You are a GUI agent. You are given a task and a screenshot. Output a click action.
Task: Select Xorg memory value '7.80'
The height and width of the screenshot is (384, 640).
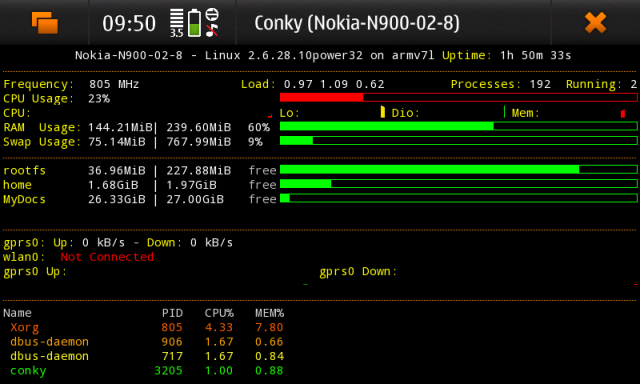pyautogui.click(x=269, y=327)
